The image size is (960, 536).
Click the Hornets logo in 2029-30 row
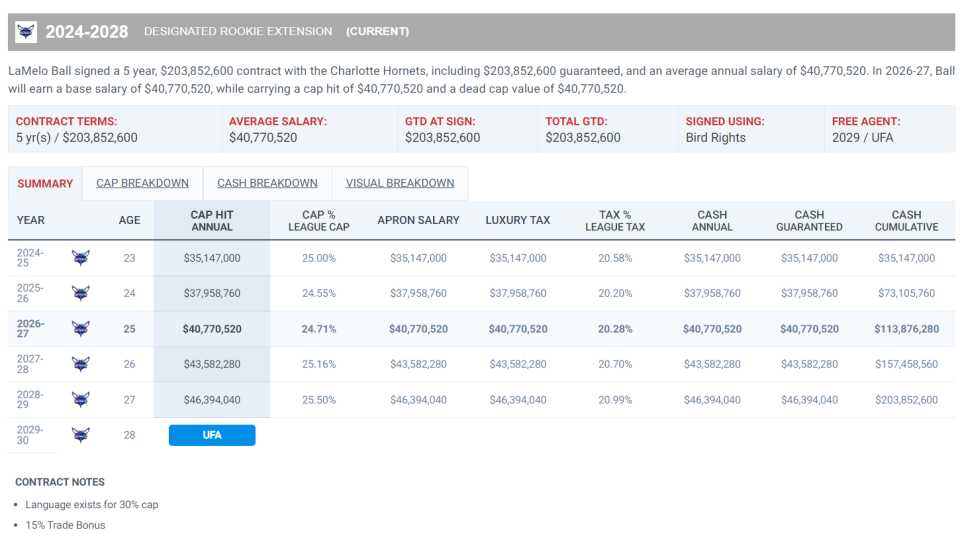(80, 435)
